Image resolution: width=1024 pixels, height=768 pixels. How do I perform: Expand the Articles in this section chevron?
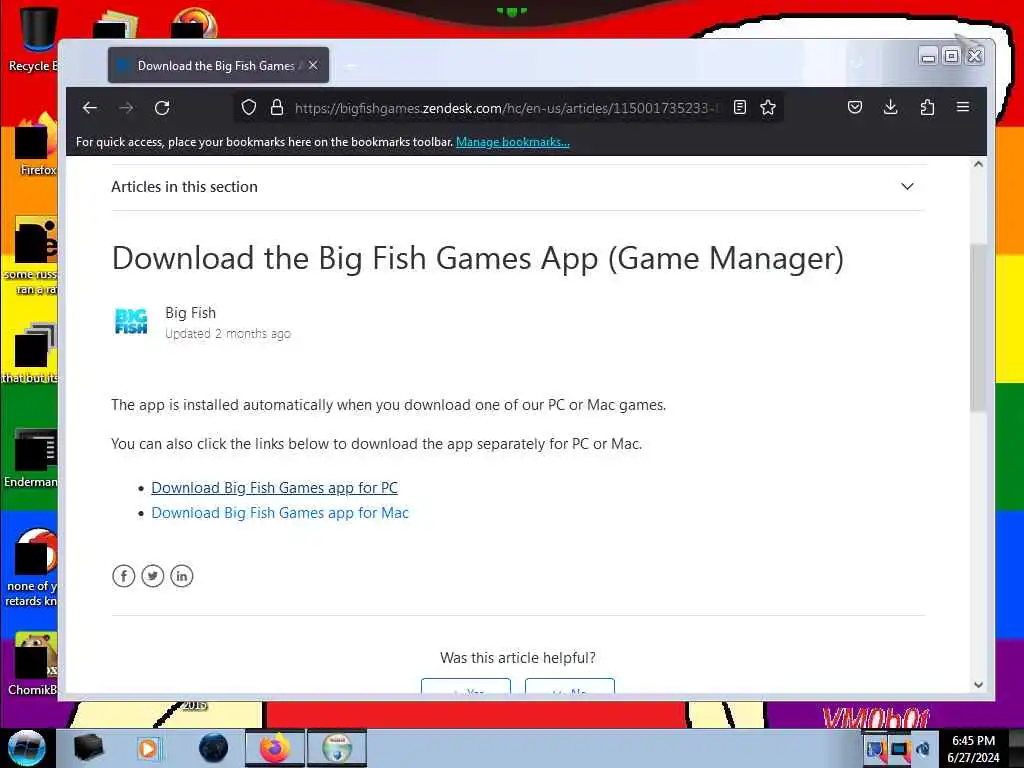(x=907, y=187)
